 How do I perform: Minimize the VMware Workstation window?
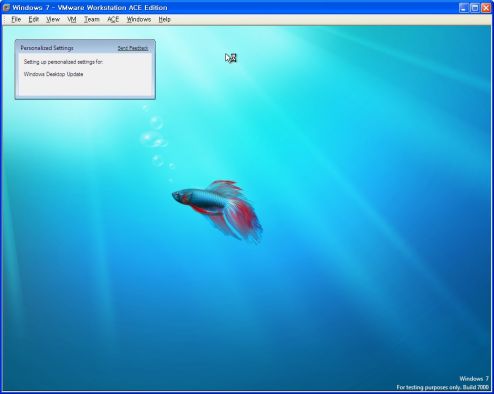(x=463, y=7)
